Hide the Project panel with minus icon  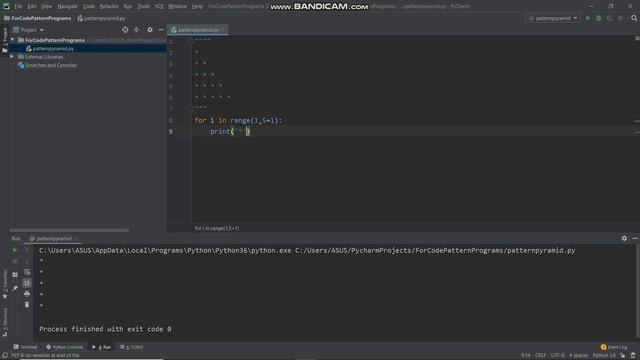coord(161,30)
